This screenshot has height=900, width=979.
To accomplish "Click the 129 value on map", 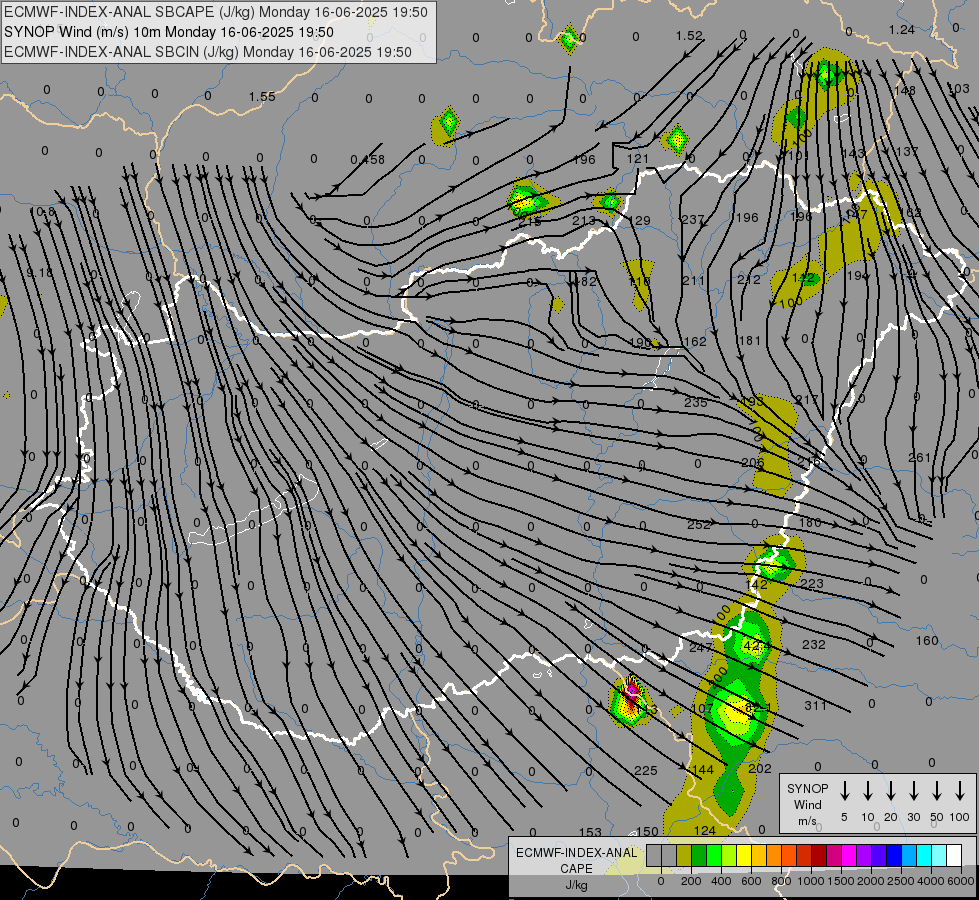I will tap(639, 220).
